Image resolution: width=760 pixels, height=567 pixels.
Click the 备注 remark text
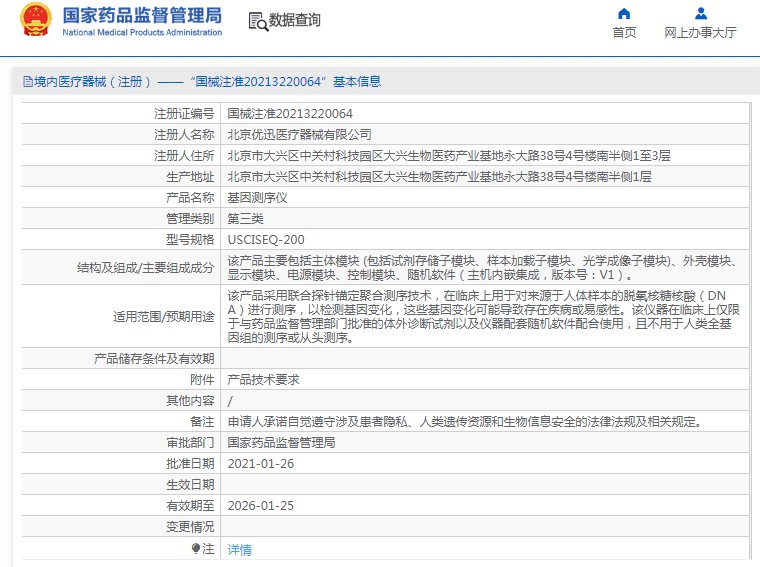pos(465,422)
